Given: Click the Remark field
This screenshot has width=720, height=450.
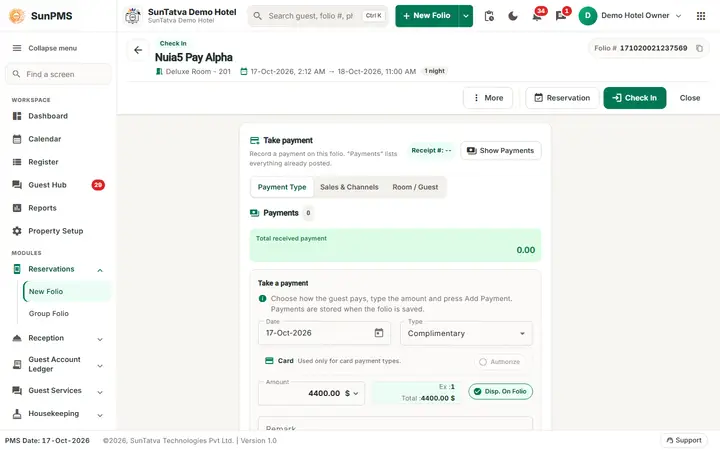Looking at the screenshot, I should click(x=395, y=425).
